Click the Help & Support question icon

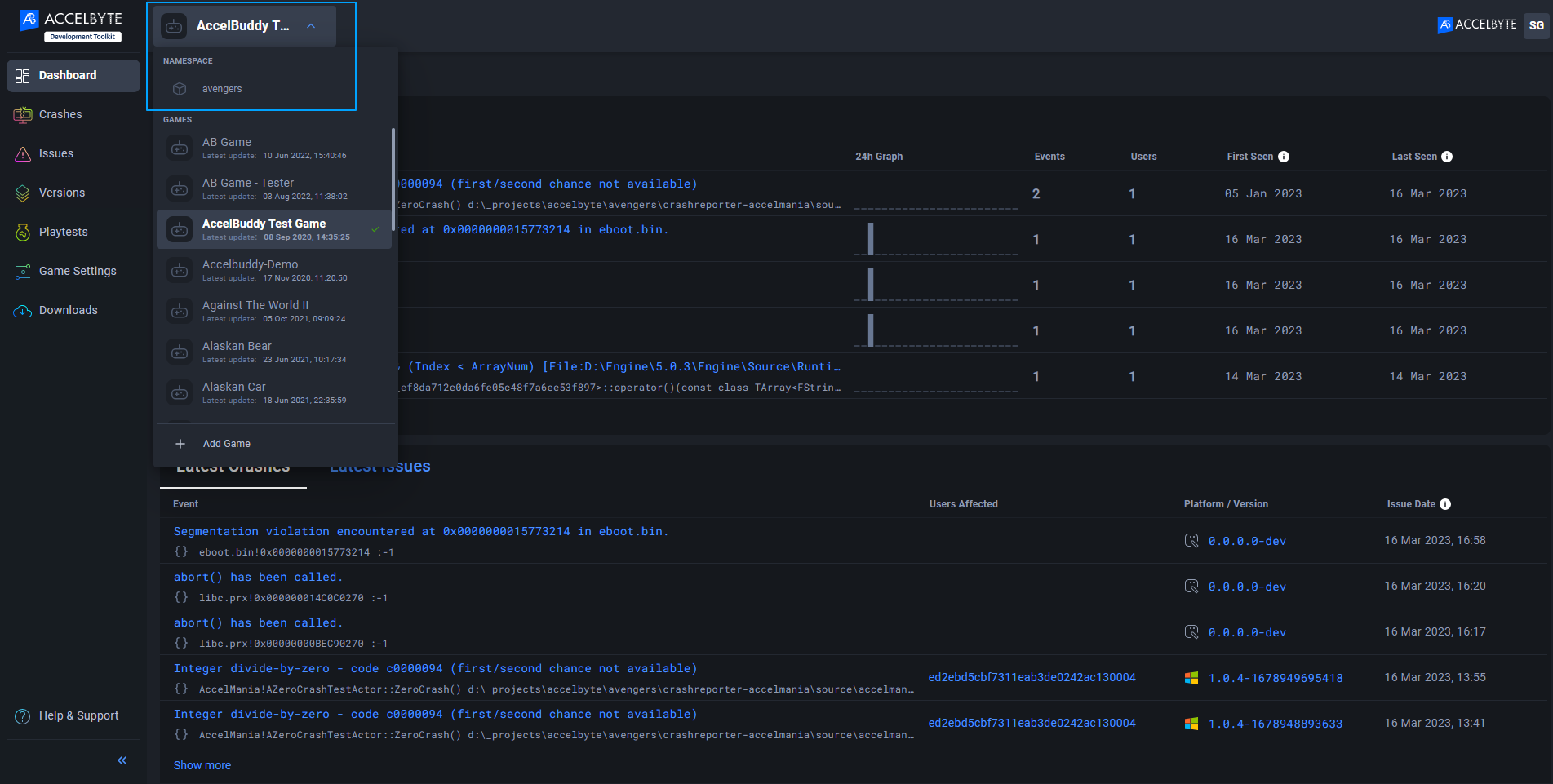(23, 716)
